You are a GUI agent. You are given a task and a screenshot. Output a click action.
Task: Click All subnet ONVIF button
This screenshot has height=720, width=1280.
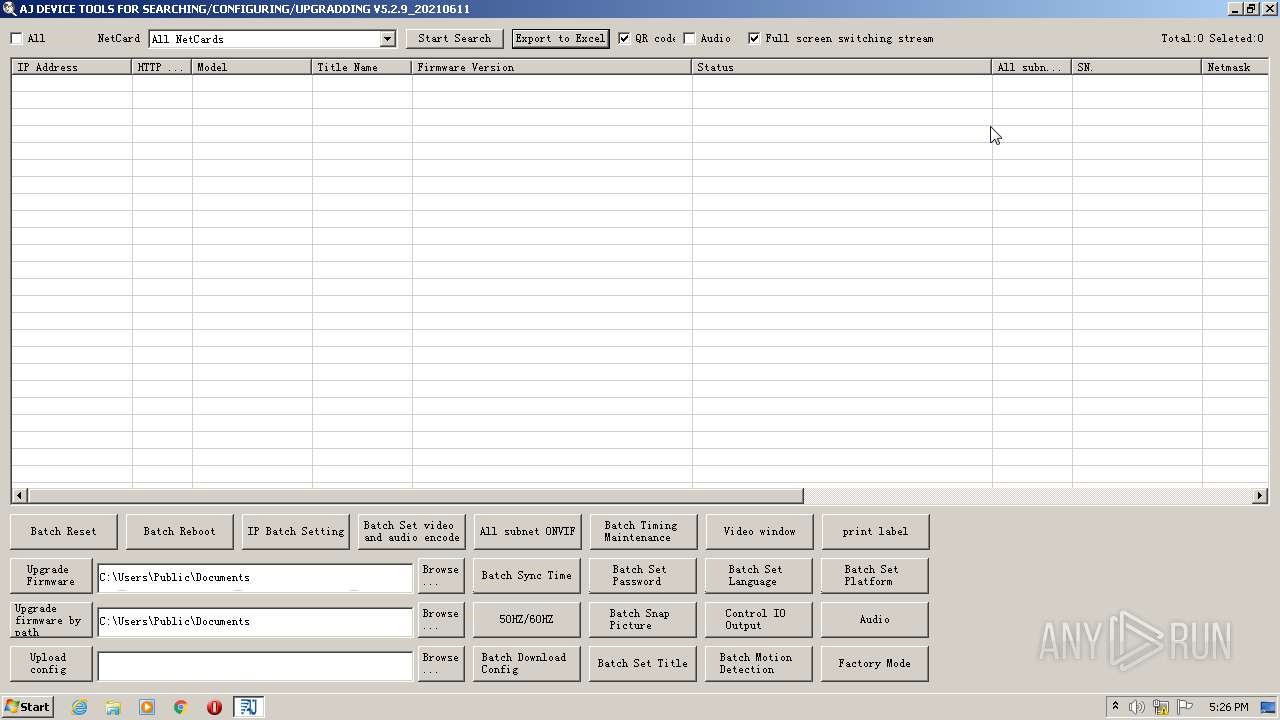527,532
